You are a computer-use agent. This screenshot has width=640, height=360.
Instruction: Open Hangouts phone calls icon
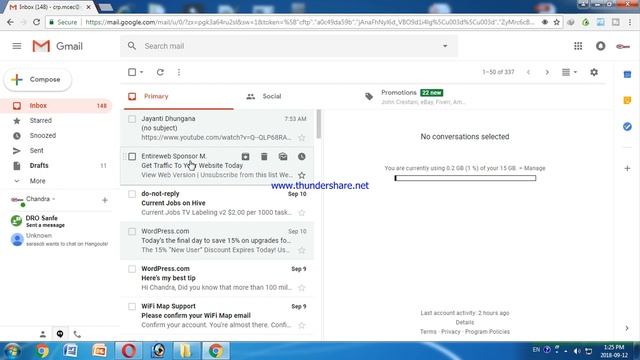(x=77, y=334)
